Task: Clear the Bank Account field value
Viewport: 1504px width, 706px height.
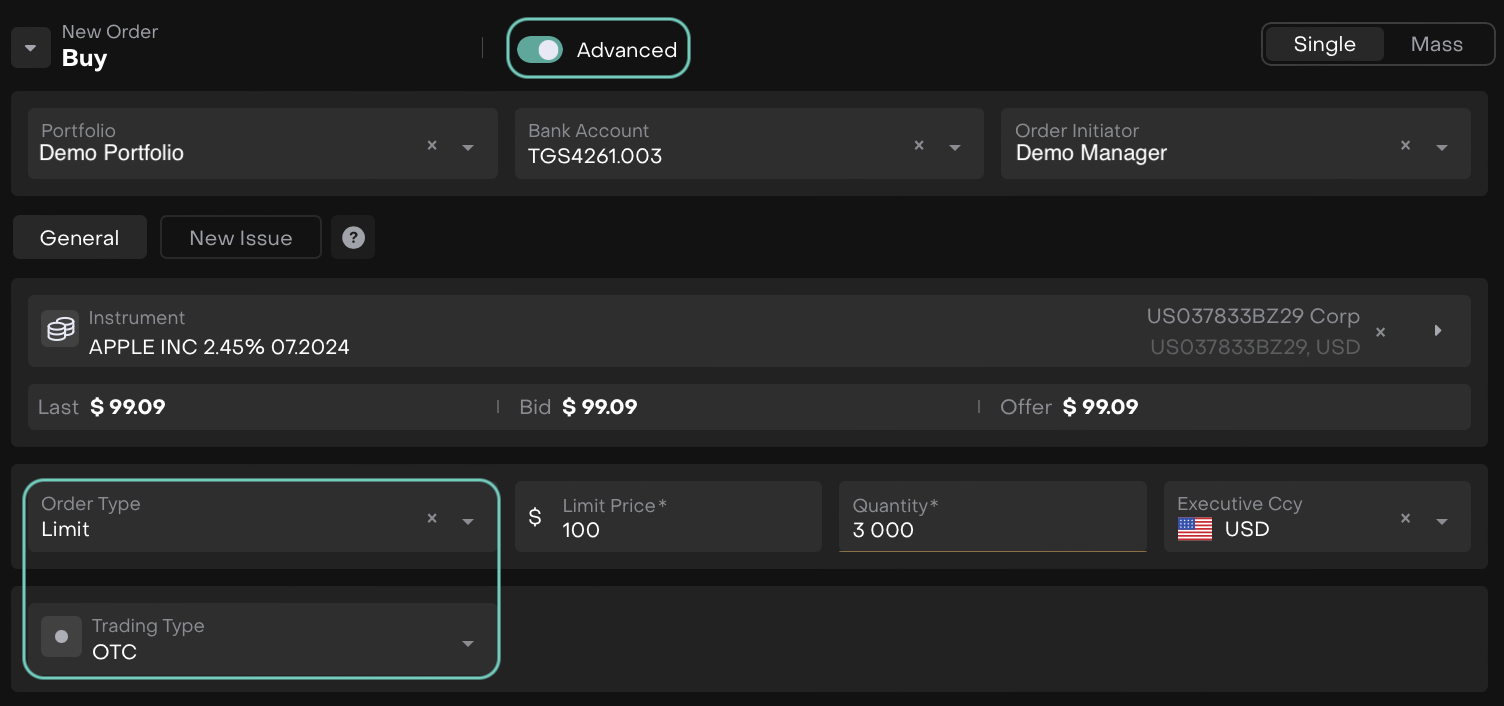Action: 919,145
